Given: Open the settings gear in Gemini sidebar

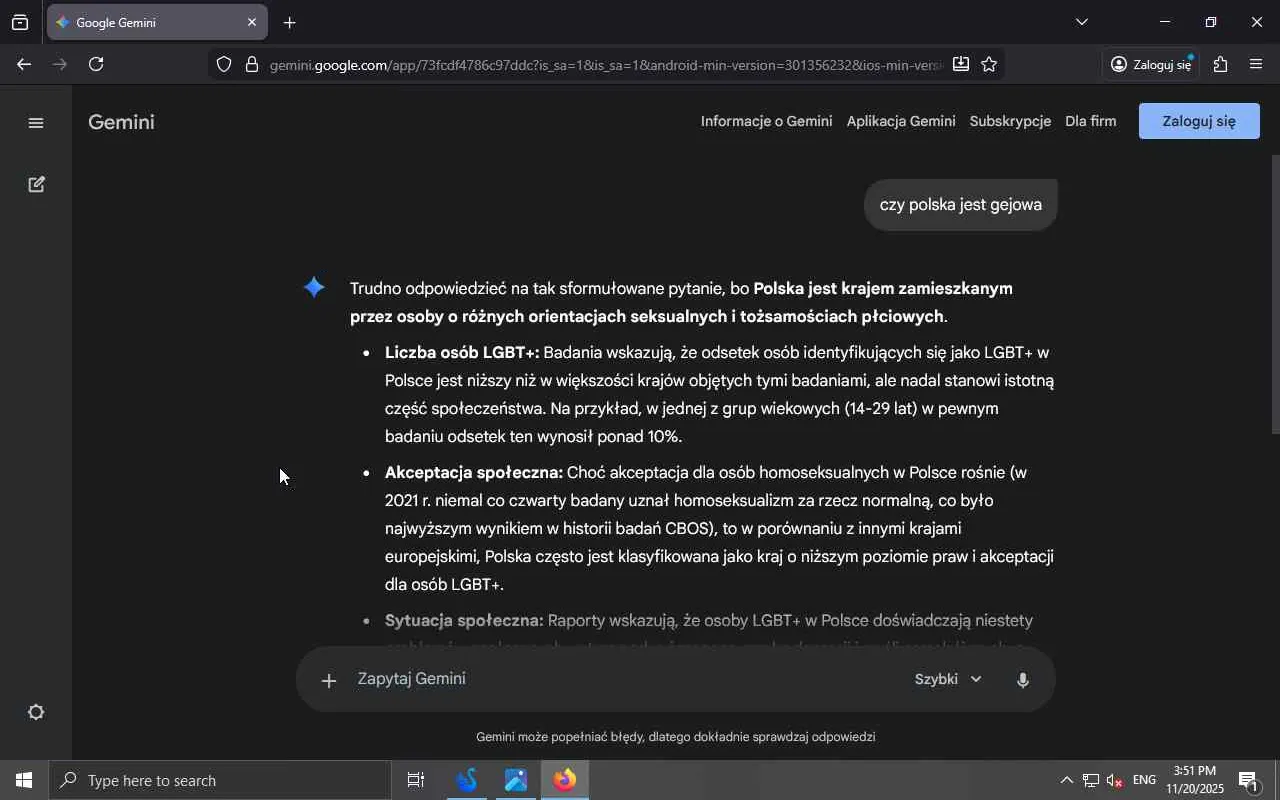Looking at the screenshot, I should (x=36, y=712).
